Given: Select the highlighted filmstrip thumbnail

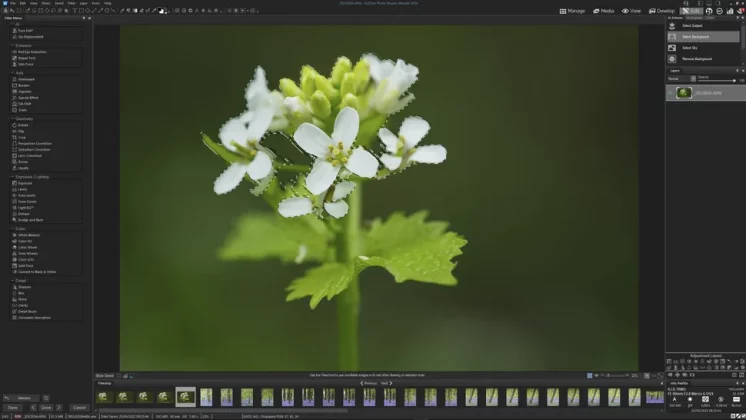Looking at the screenshot, I should (x=185, y=397).
